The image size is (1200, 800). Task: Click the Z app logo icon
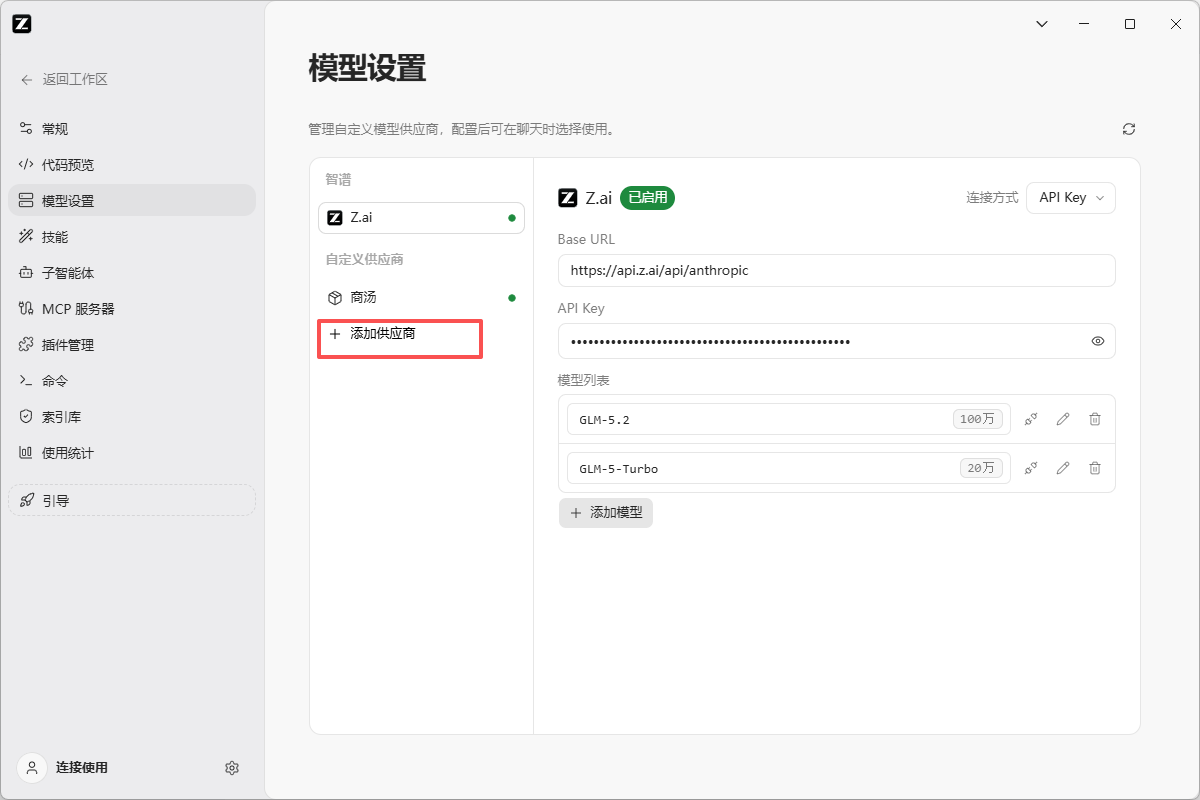tap(22, 24)
